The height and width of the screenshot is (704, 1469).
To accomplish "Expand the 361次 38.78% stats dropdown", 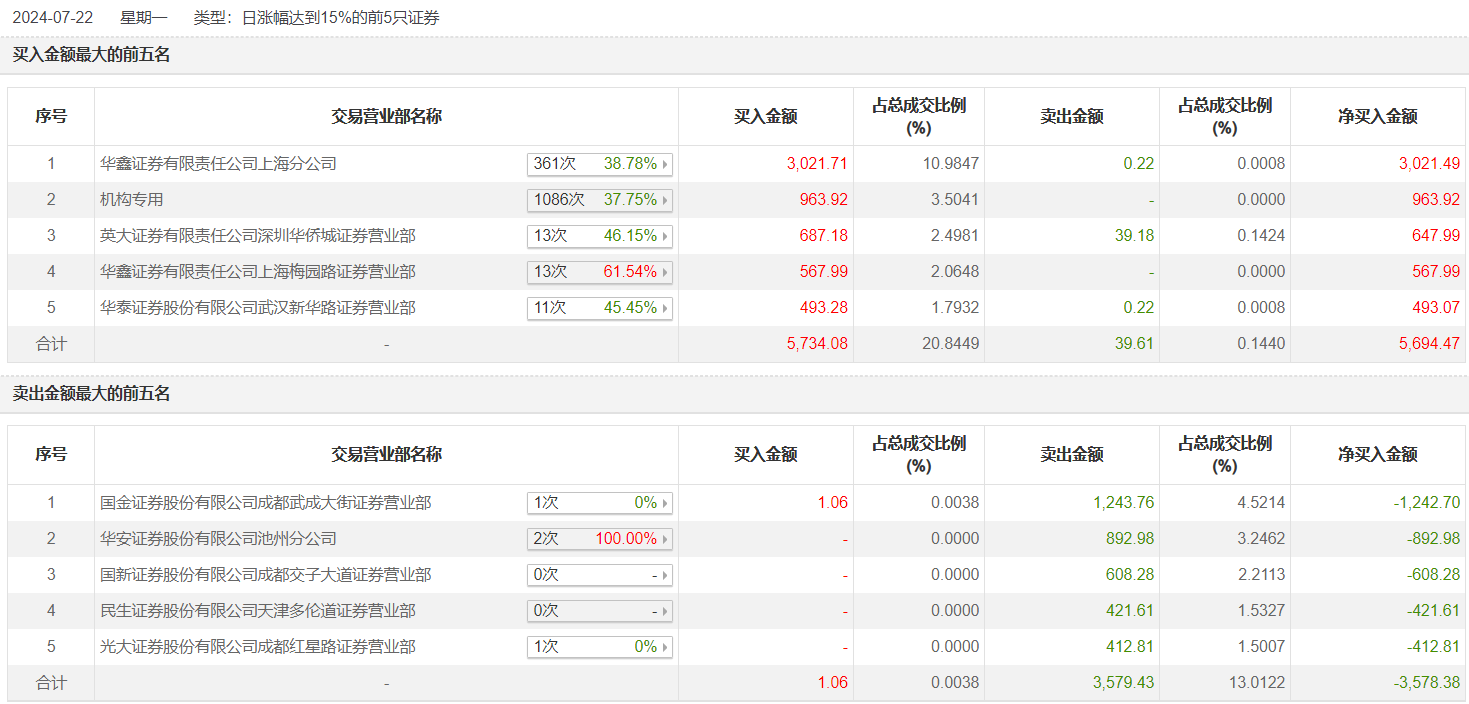I will [665, 164].
